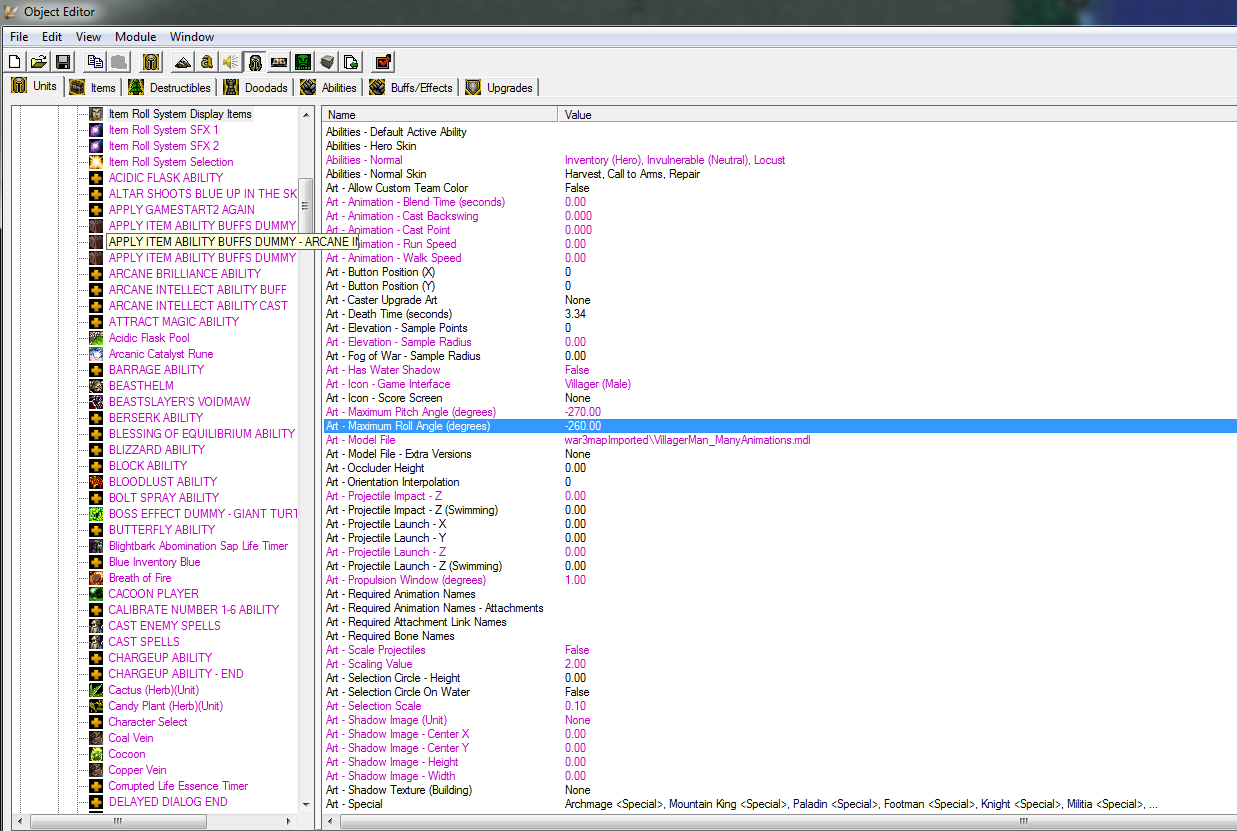Click the unit tree scroll-down arrow
The height and width of the screenshot is (831, 1237).
pos(306,805)
